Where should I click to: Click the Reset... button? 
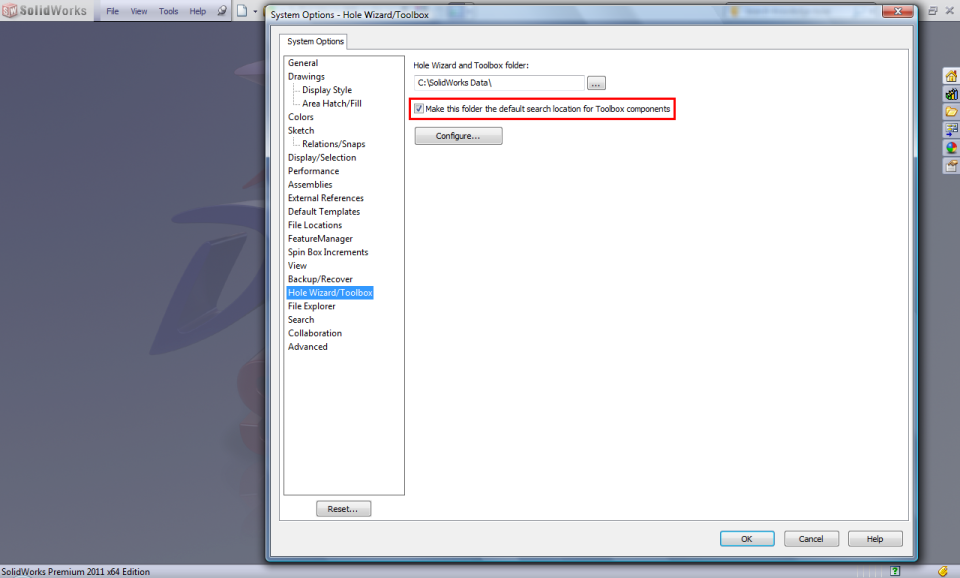tap(343, 509)
